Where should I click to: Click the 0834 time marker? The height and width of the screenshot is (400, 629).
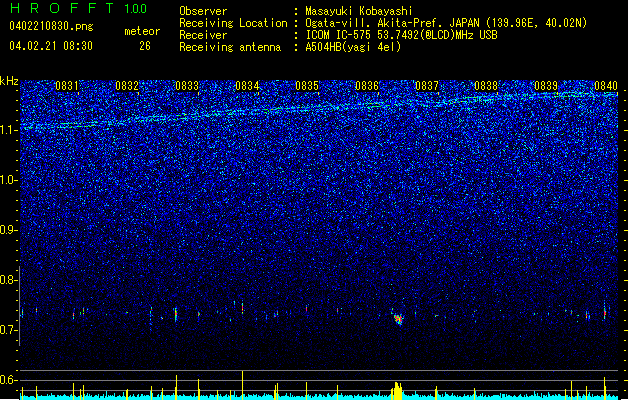pyautogui.click(x=247, y=86)
